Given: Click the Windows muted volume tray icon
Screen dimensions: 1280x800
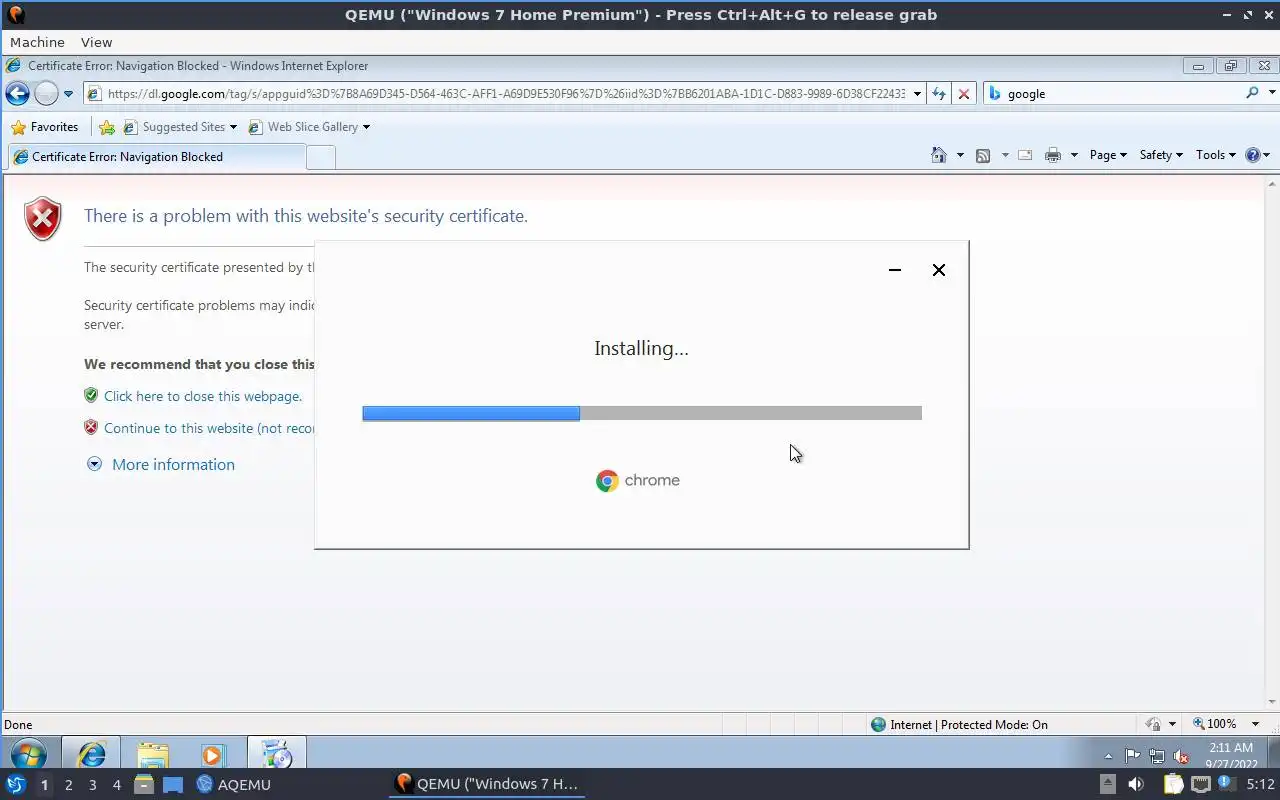Looking at the screenshot, I should pyautogui.click(x=1181, y=756).
